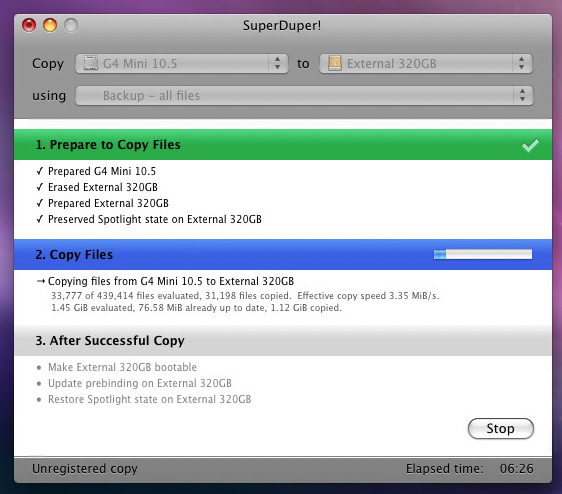Click the bullet beside Update prebinding
The image size is (562, 494).
pos(39,384)
